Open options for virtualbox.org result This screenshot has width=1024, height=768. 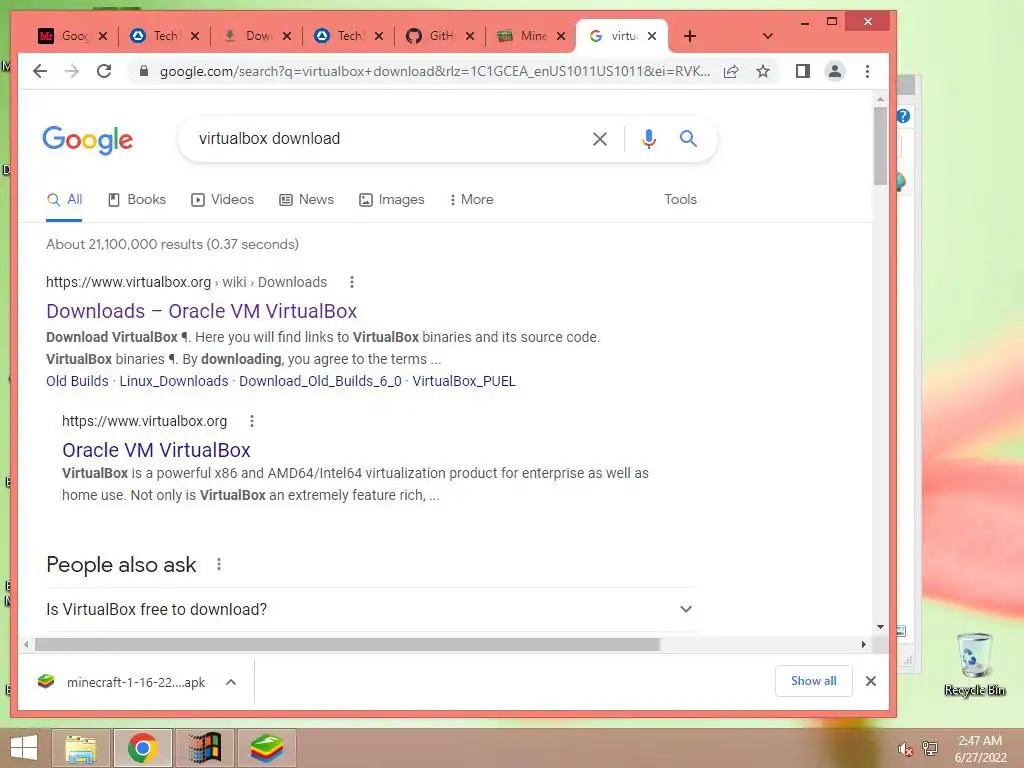[252, 421]
